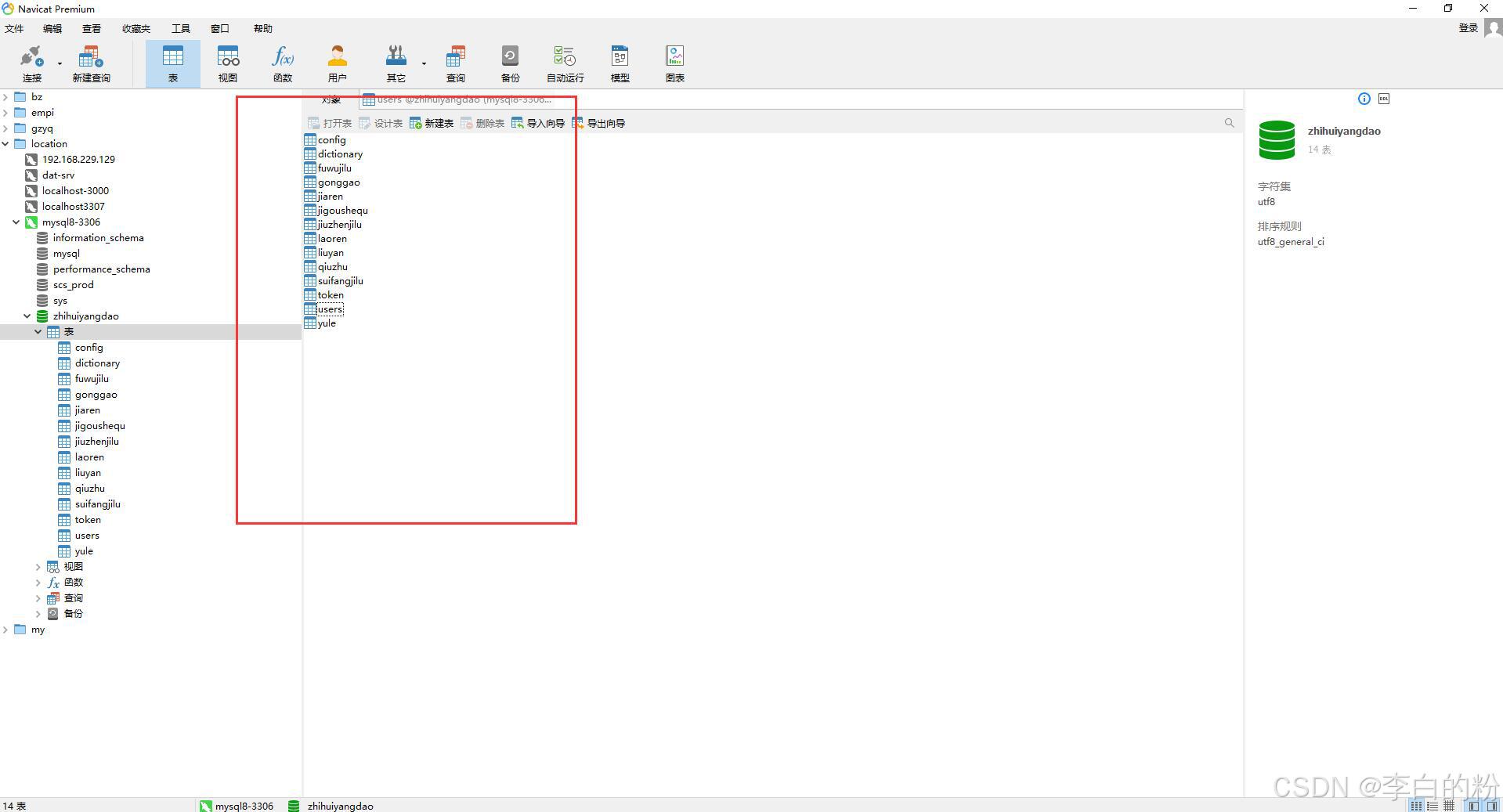This screenshot has height=812, width=1503.
Task: Click the search magnifier icon
Action: (1229, 123)
